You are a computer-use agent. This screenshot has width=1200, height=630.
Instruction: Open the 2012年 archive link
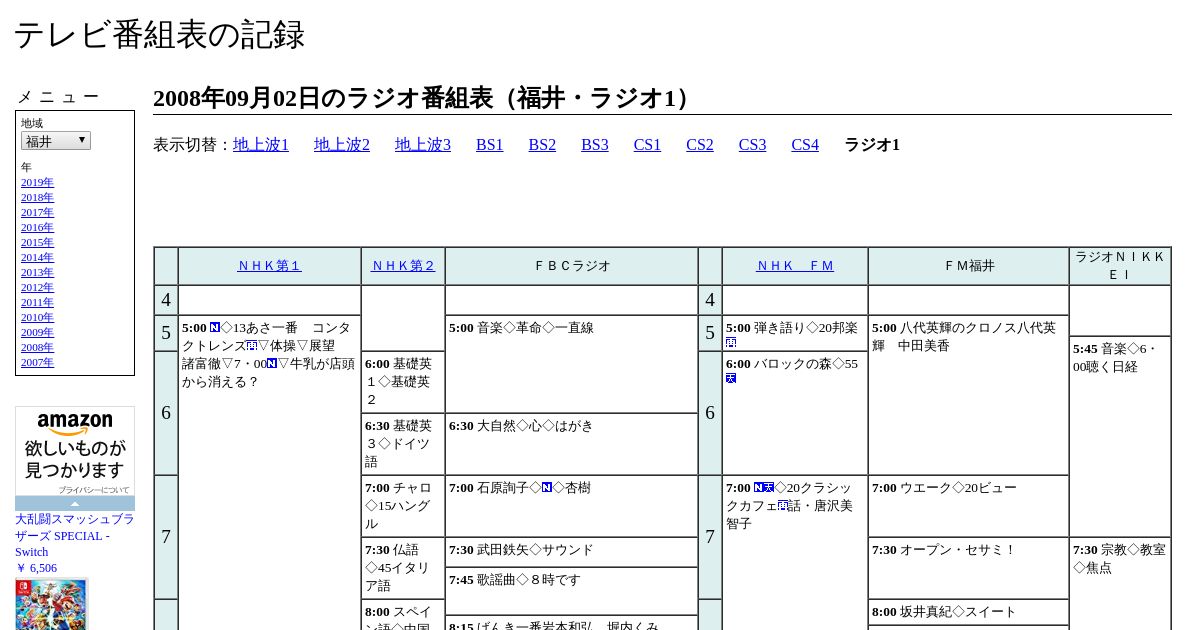click(x=37, y=288)
